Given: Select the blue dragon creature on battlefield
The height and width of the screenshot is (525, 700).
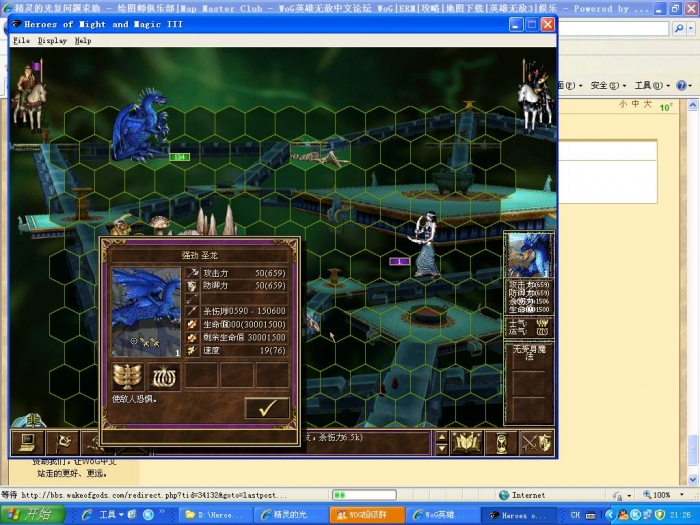Looking at the screenshot, I should 140,126.
